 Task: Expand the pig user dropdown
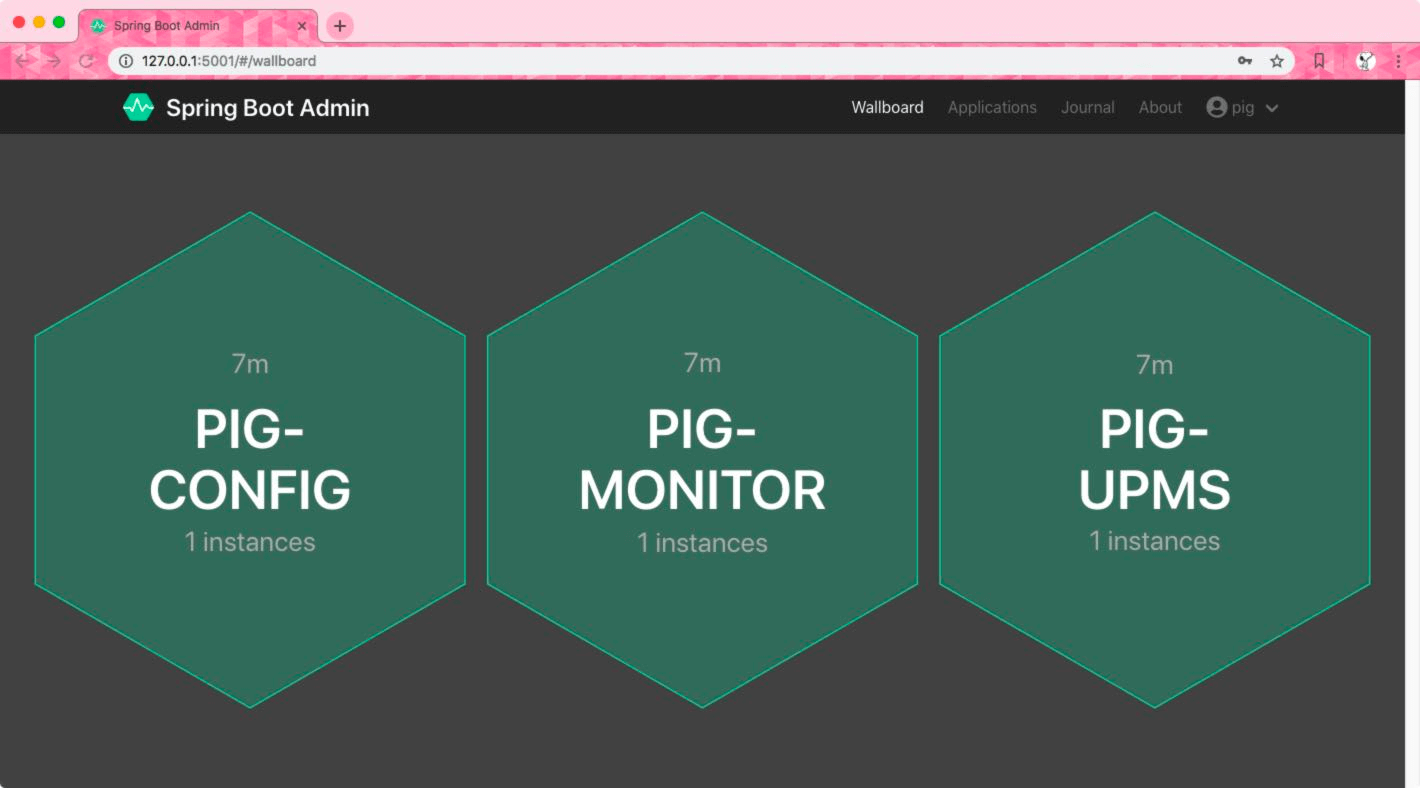(1242, 107)
